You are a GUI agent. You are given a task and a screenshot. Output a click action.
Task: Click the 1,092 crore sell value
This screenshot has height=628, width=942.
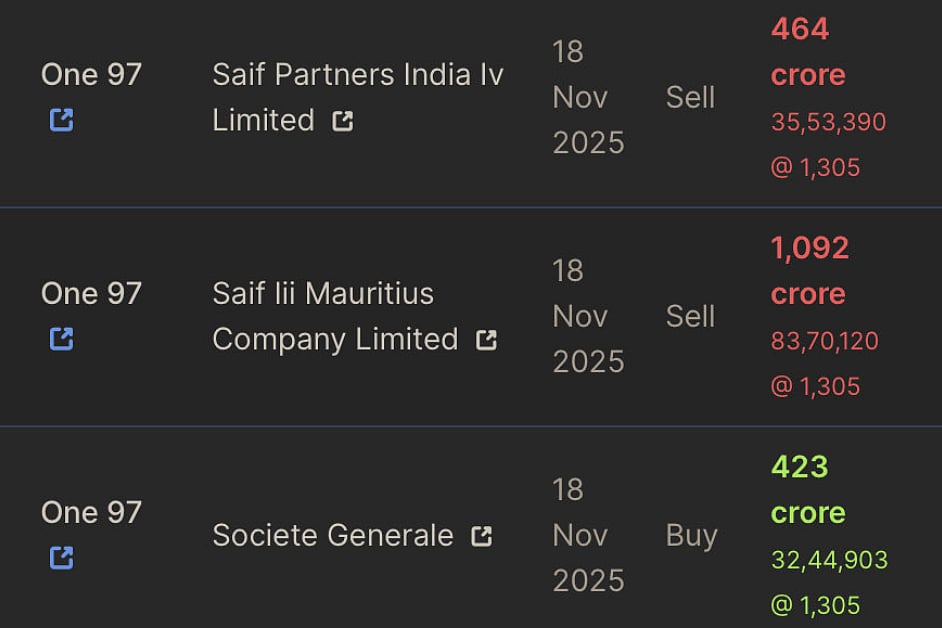[809, 271]
